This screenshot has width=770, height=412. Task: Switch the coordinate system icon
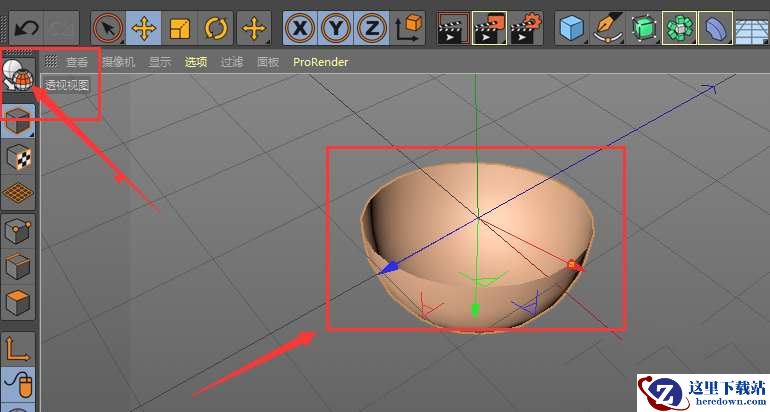409,29
